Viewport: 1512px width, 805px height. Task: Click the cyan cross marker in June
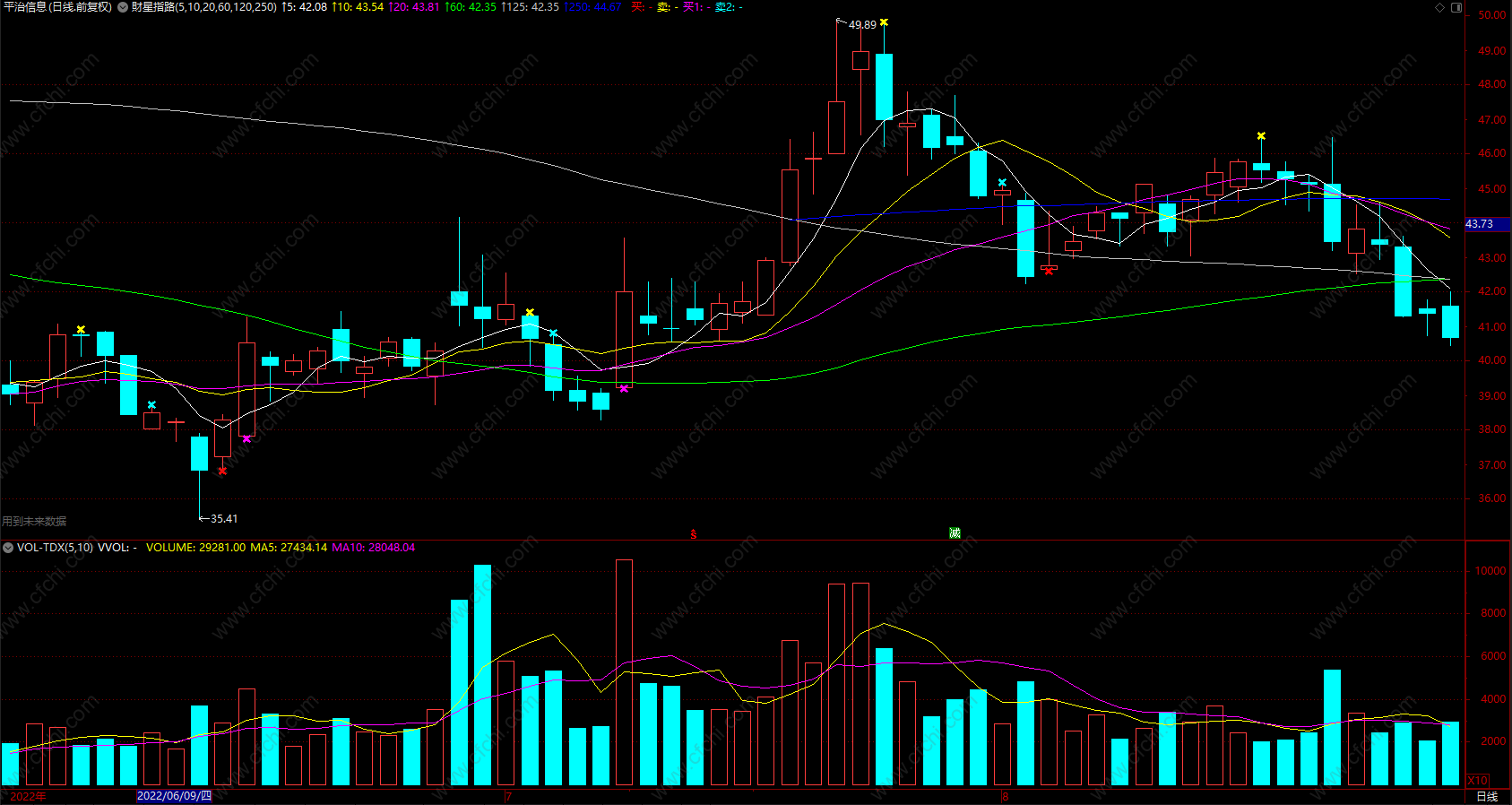tap(151, 405)
